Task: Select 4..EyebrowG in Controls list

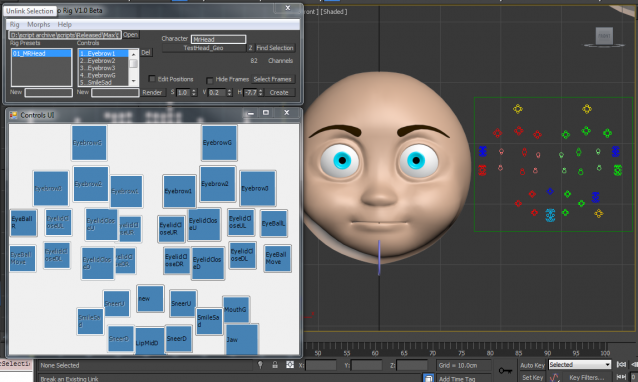Action: 104,75
